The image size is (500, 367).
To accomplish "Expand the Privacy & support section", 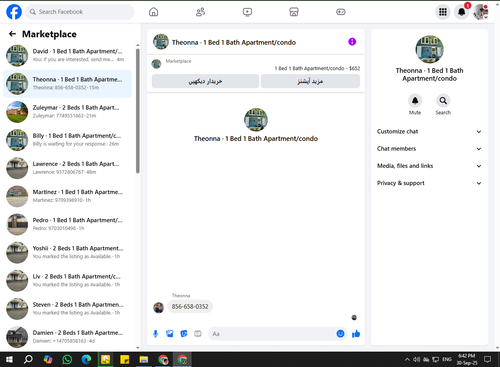I will [429, 183].
